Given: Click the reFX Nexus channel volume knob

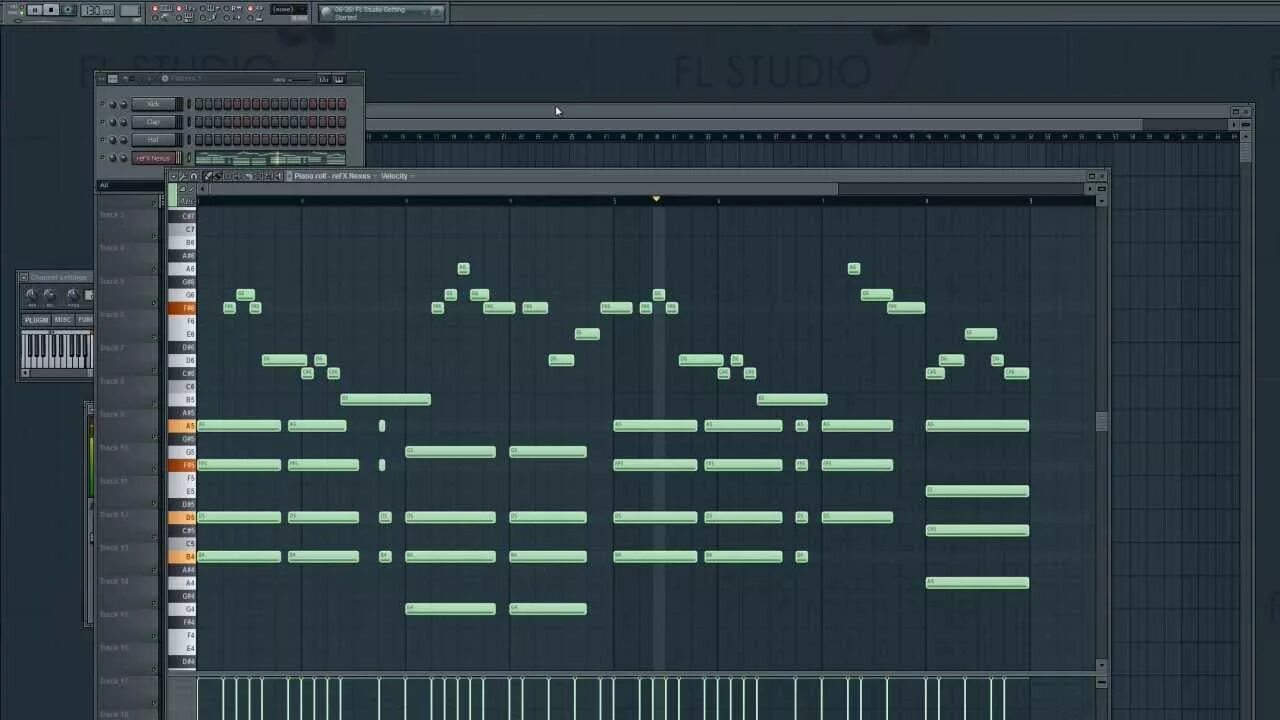Looking at the screenshot, I should click(x=124, y=158).
